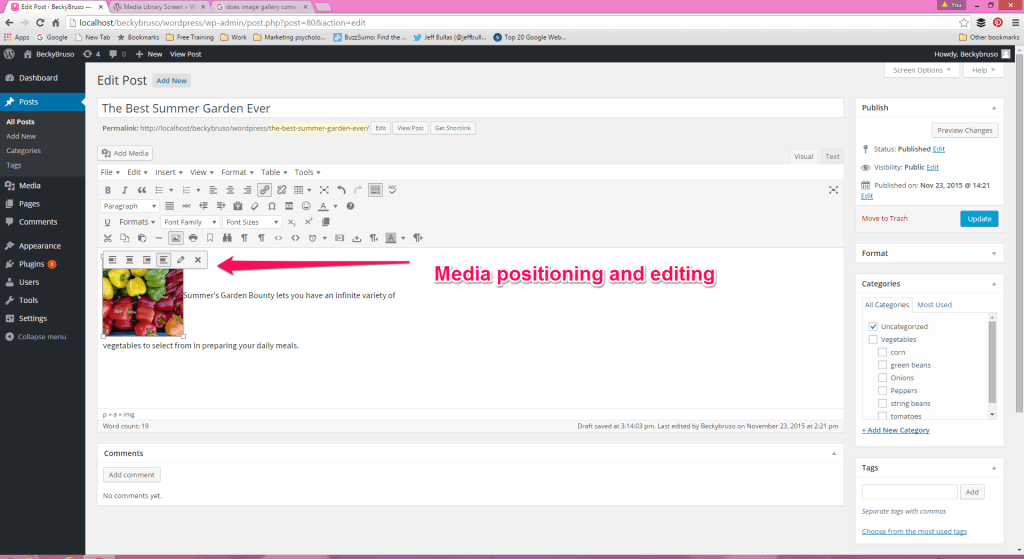Click the anchor bookmark icon

210,238
